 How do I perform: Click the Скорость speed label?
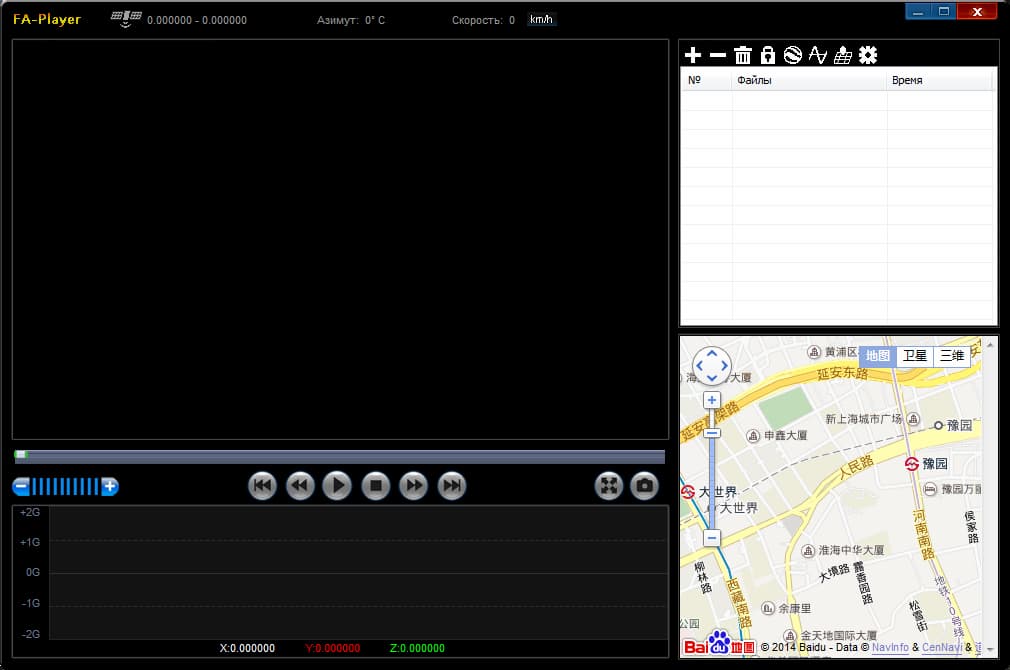(x=477, y=20)
